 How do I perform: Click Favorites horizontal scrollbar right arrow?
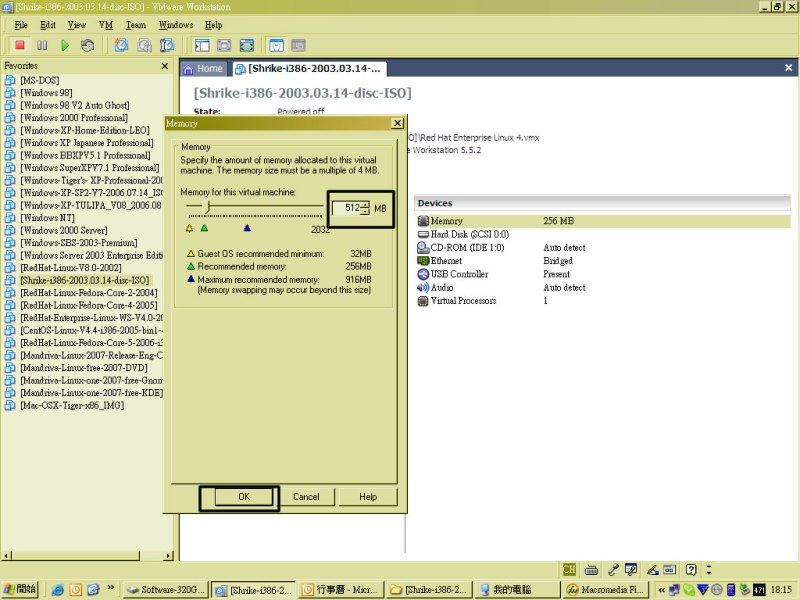(x=168, y=556)
